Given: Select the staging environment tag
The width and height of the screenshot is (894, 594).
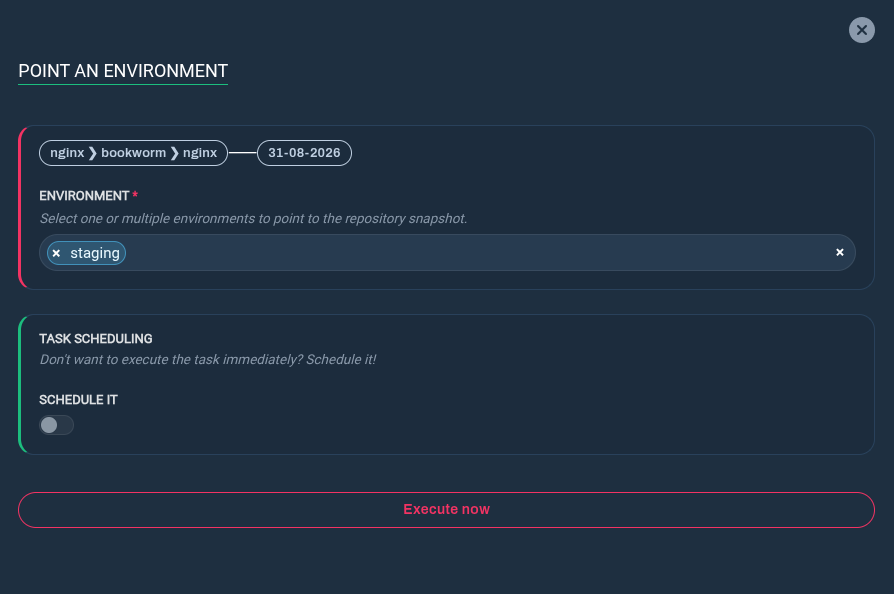Looking at the screenshot, I should [87, 253].
